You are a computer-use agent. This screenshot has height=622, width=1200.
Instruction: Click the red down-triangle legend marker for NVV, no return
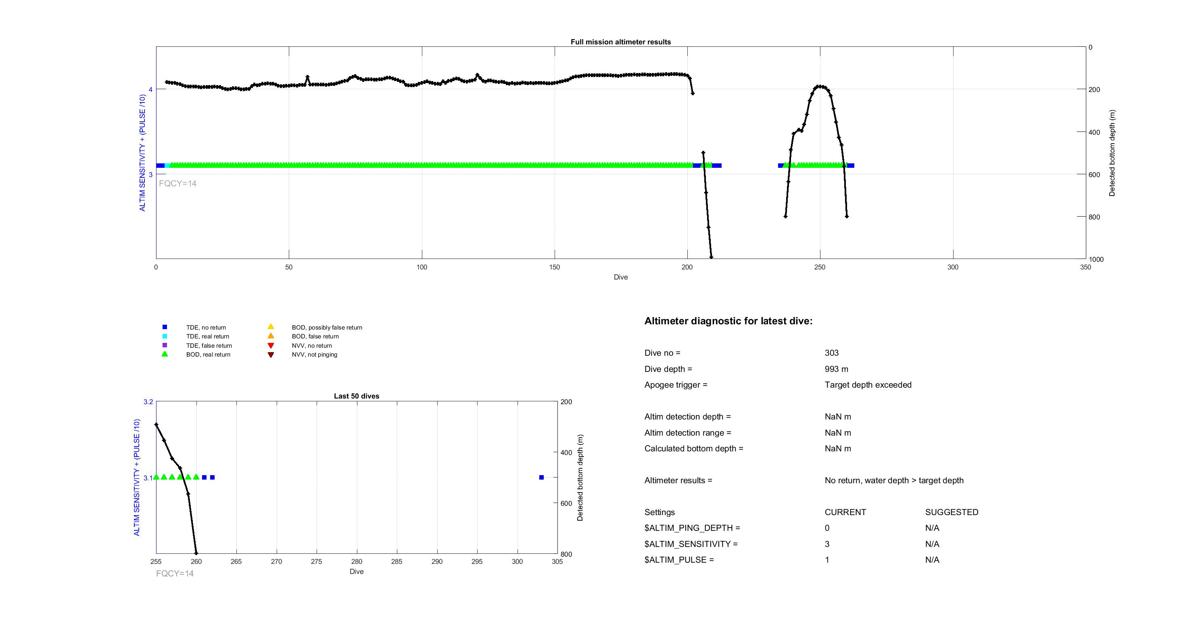[x=270, y=345]
